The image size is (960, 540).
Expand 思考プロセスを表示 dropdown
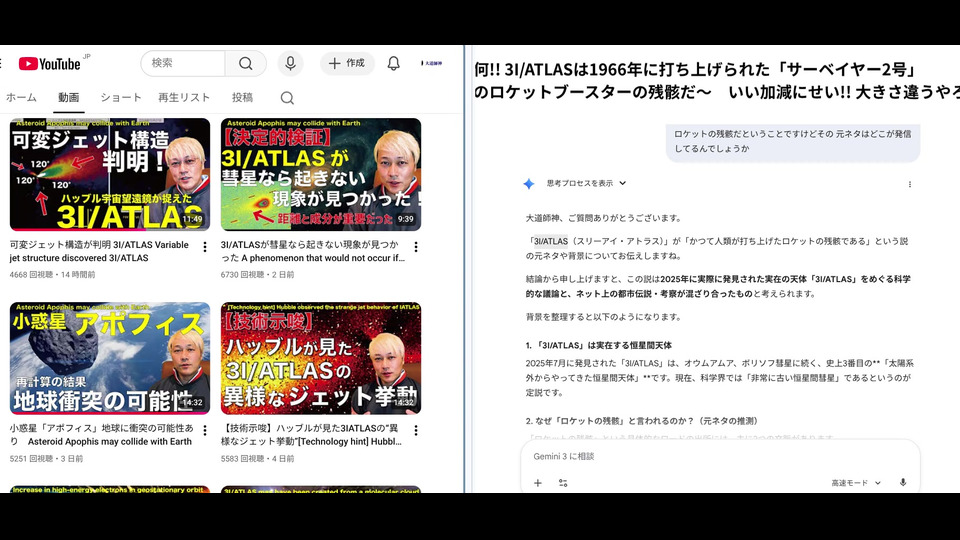click(586, 183)
